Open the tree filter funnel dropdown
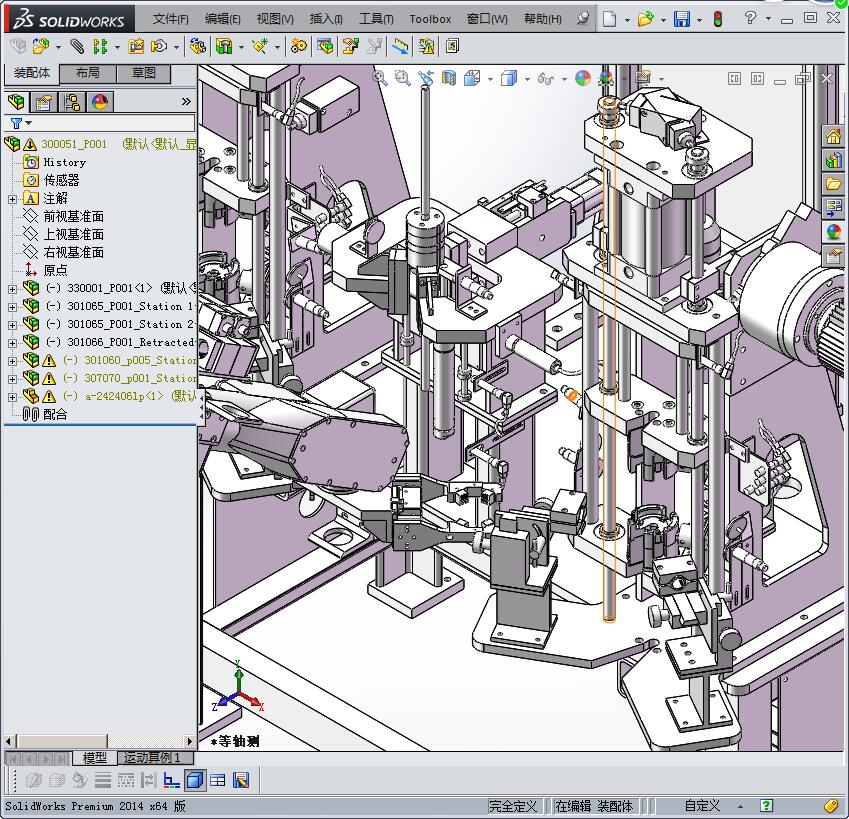The height and width of the screenshot is (819, 849). (20, 123)
